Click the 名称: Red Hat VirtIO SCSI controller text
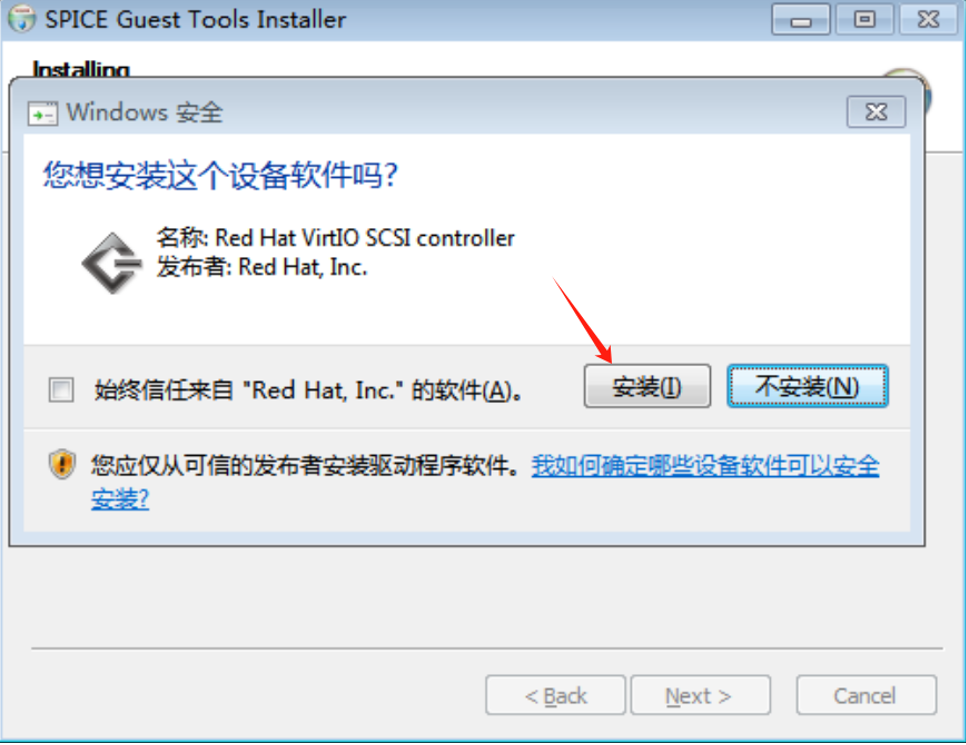 (335, 238)
